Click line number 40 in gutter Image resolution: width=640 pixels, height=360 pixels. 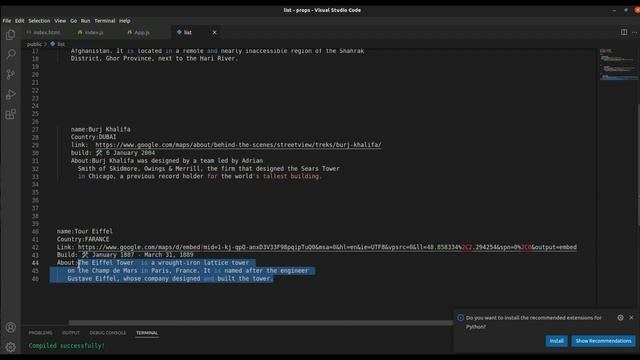tap(35, 231)
